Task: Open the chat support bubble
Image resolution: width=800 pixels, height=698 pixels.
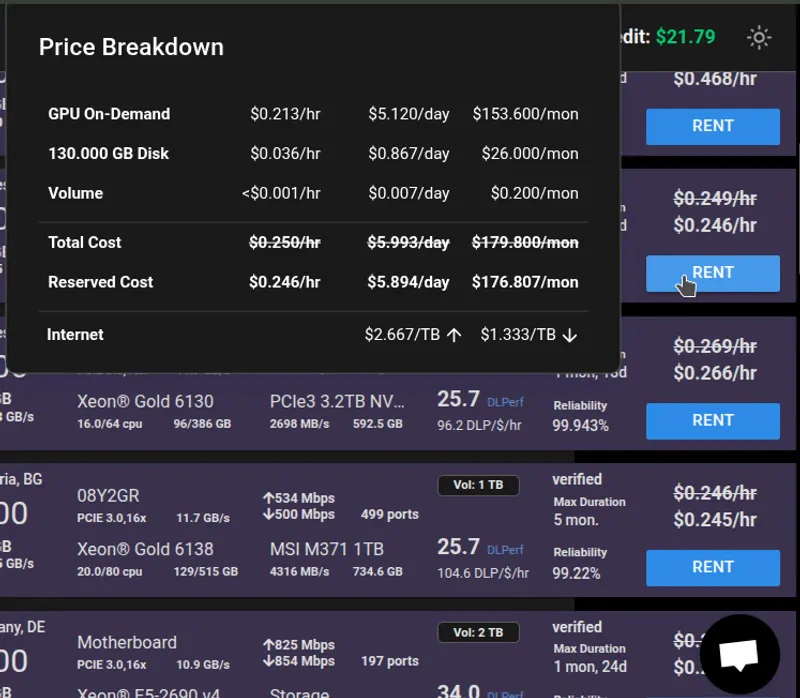Action: tap(739, 654)
